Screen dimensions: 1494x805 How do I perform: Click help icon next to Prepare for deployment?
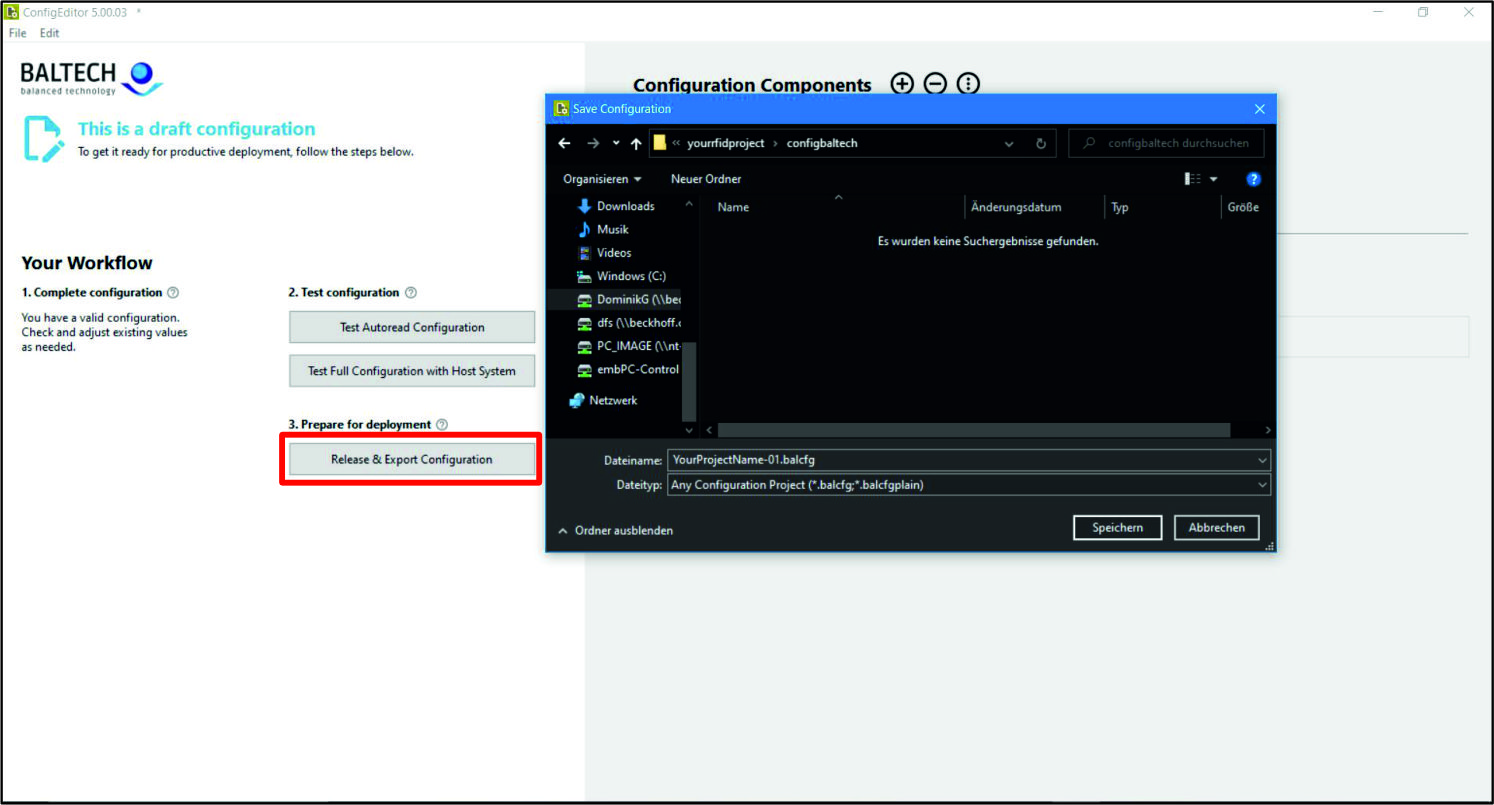pos(442,425)
